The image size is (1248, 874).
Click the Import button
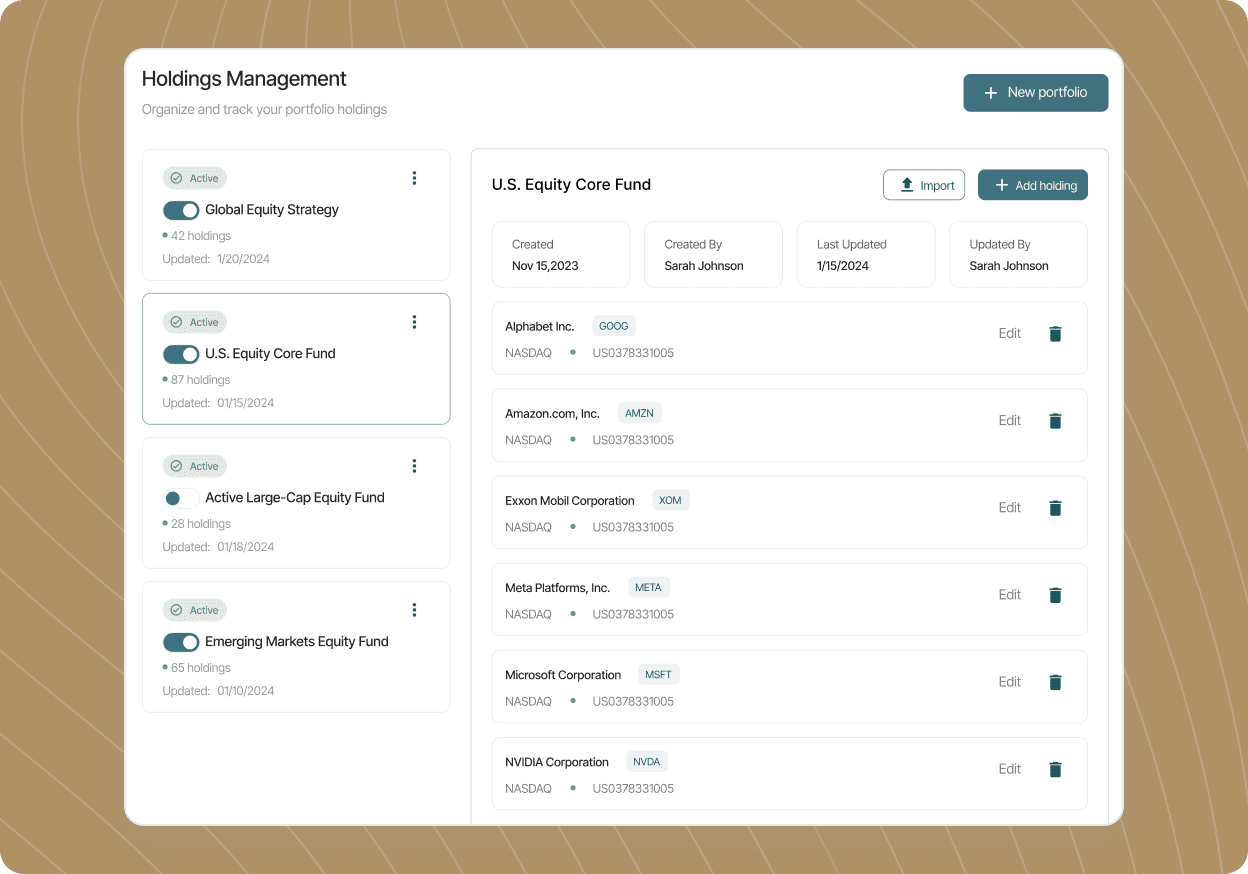pyautogui.click(x=924, y=185)
